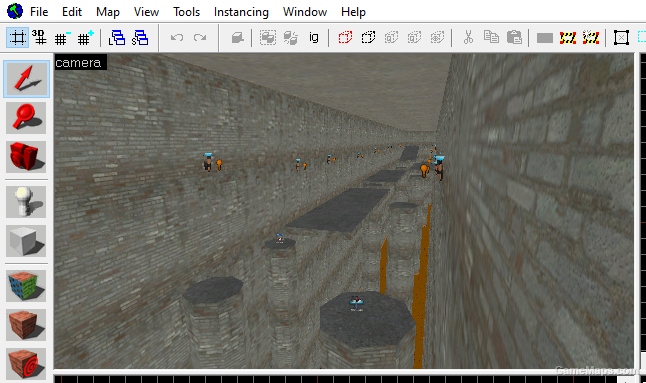
Task: Toggle the 2D grid display
Action: tap(17, 38)
